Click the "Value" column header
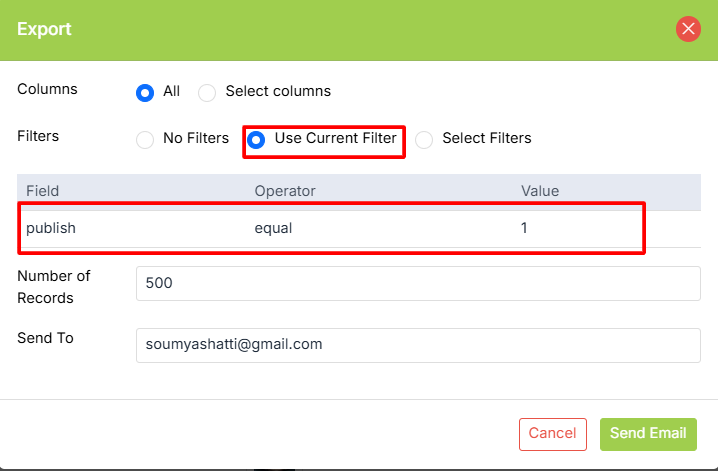This screenshot has height=471, width=718. pyautogui.click(x=540, y=191)
